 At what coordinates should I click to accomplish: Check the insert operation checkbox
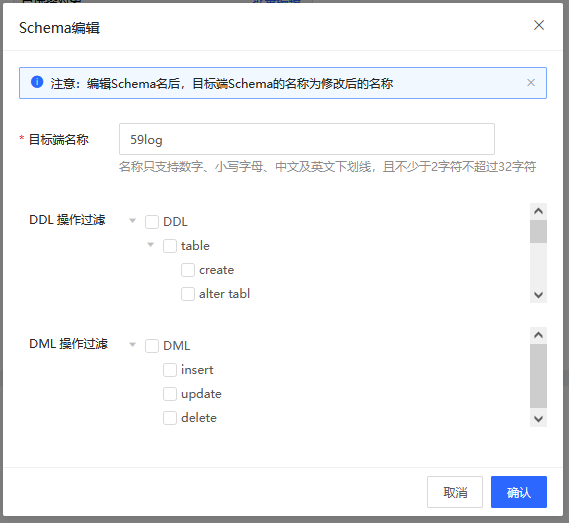point(170,370)
